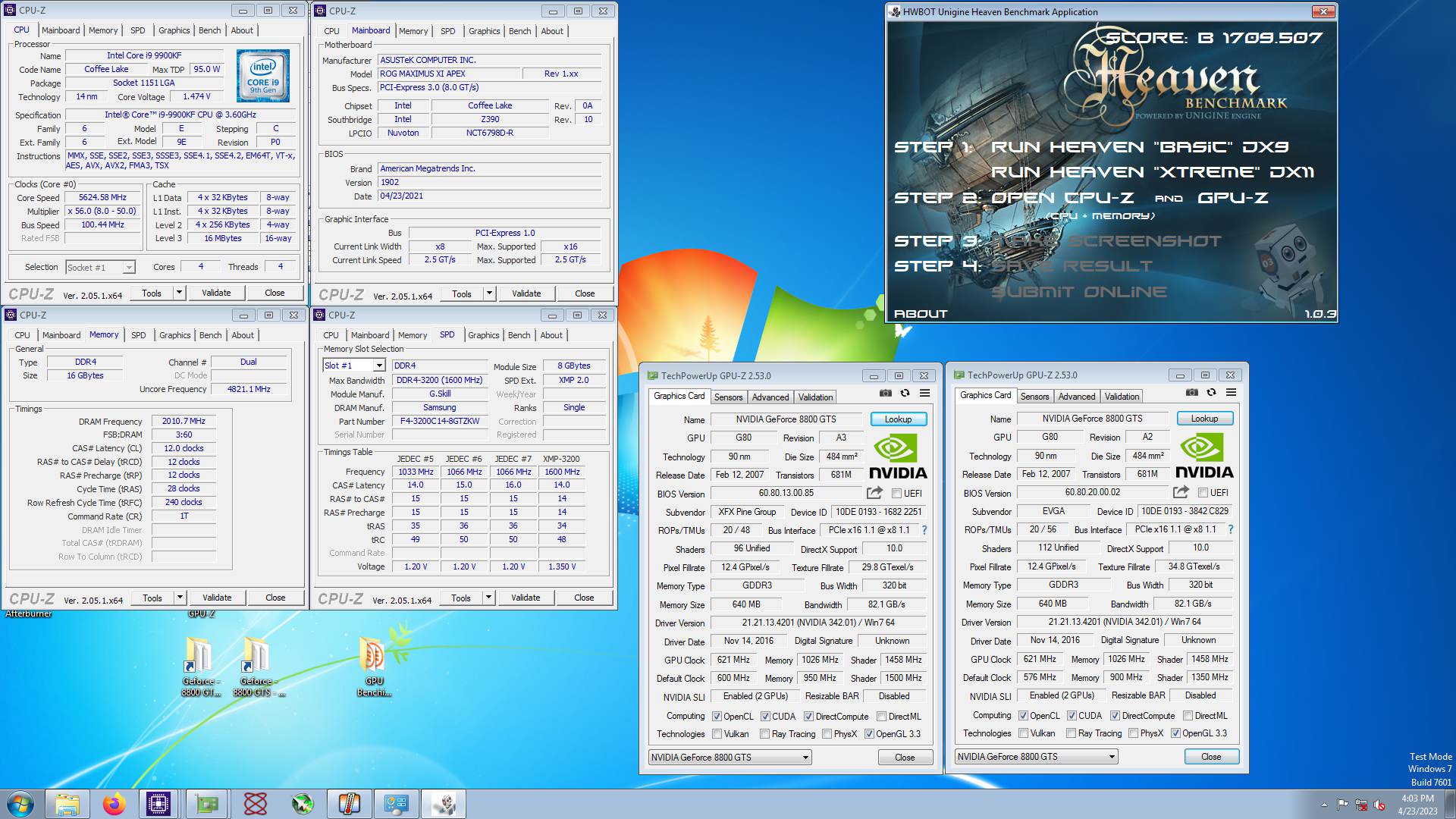Click Heaven benchmark taskbar icon

click(x=444, y=804)
